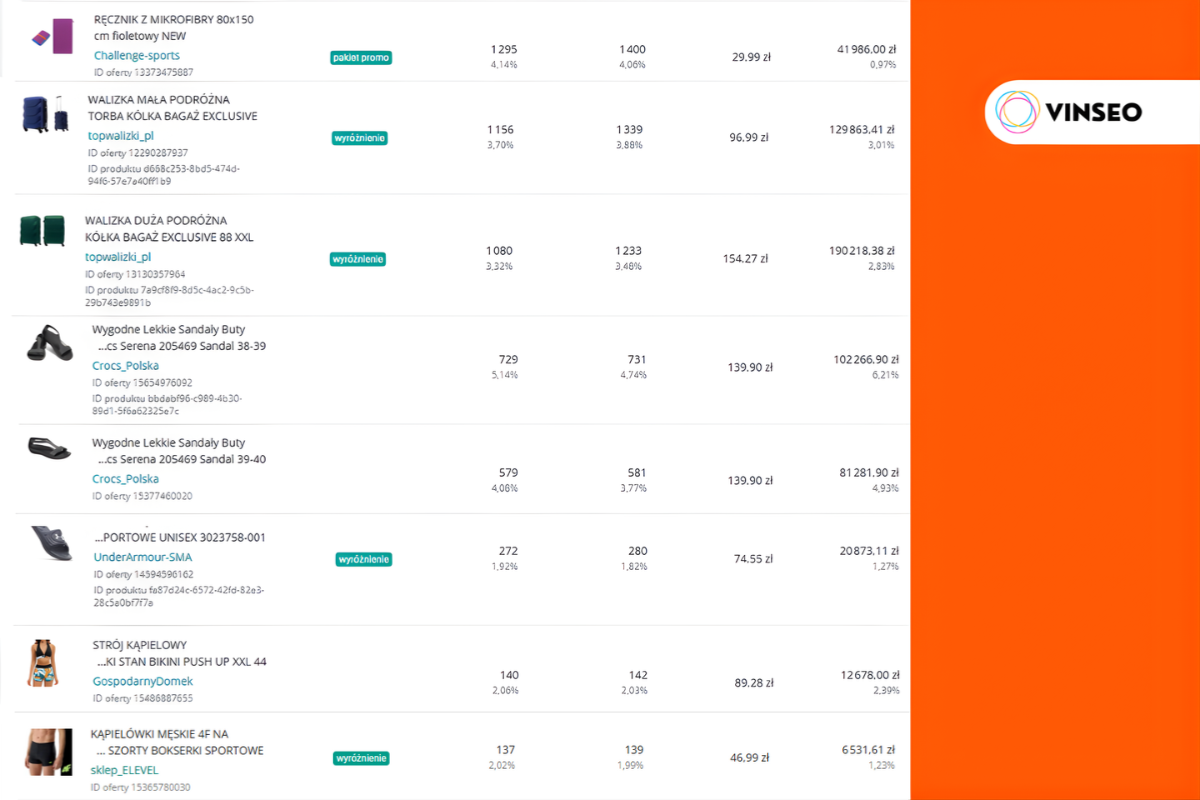The height and width of the screenshot is (800, 1200).
Task: Open topwalizki_pl seller of WALIZKA MAŁA
Action: [x=121, y=135]
